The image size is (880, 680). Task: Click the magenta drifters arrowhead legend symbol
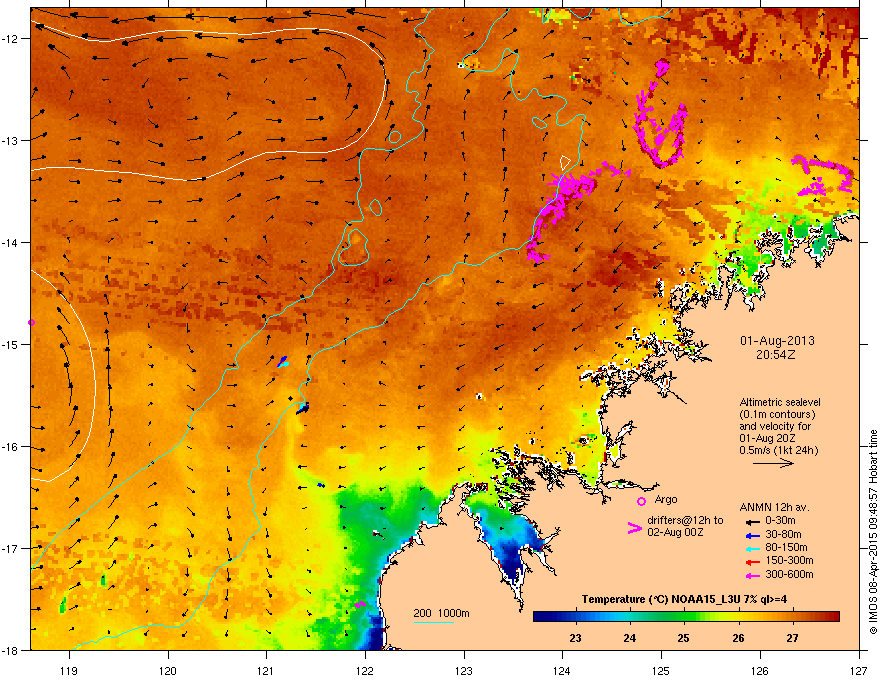click(634, 527)
